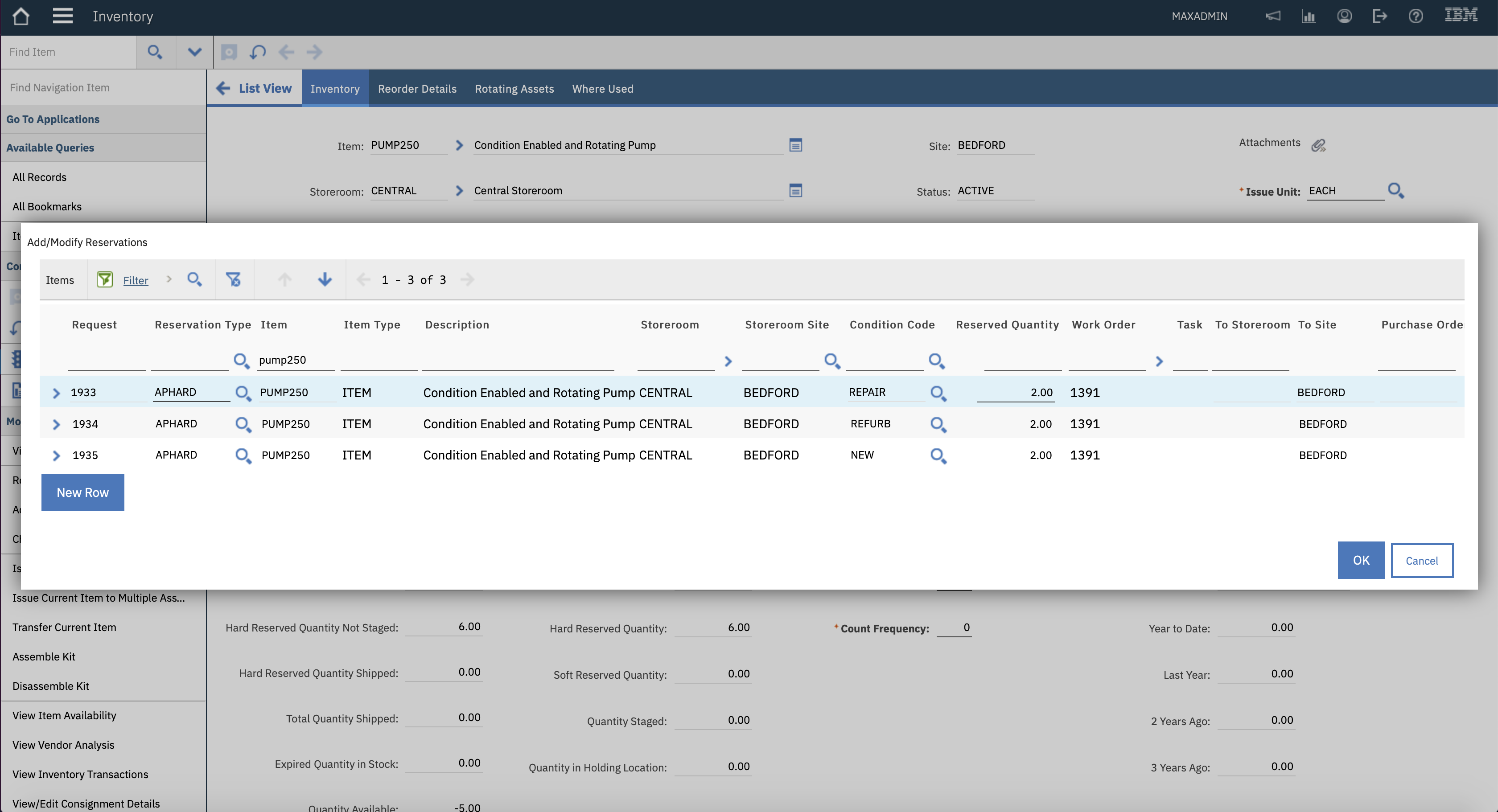
Task: Open the reports bar chart icon
Action: tap(1309, 16)
